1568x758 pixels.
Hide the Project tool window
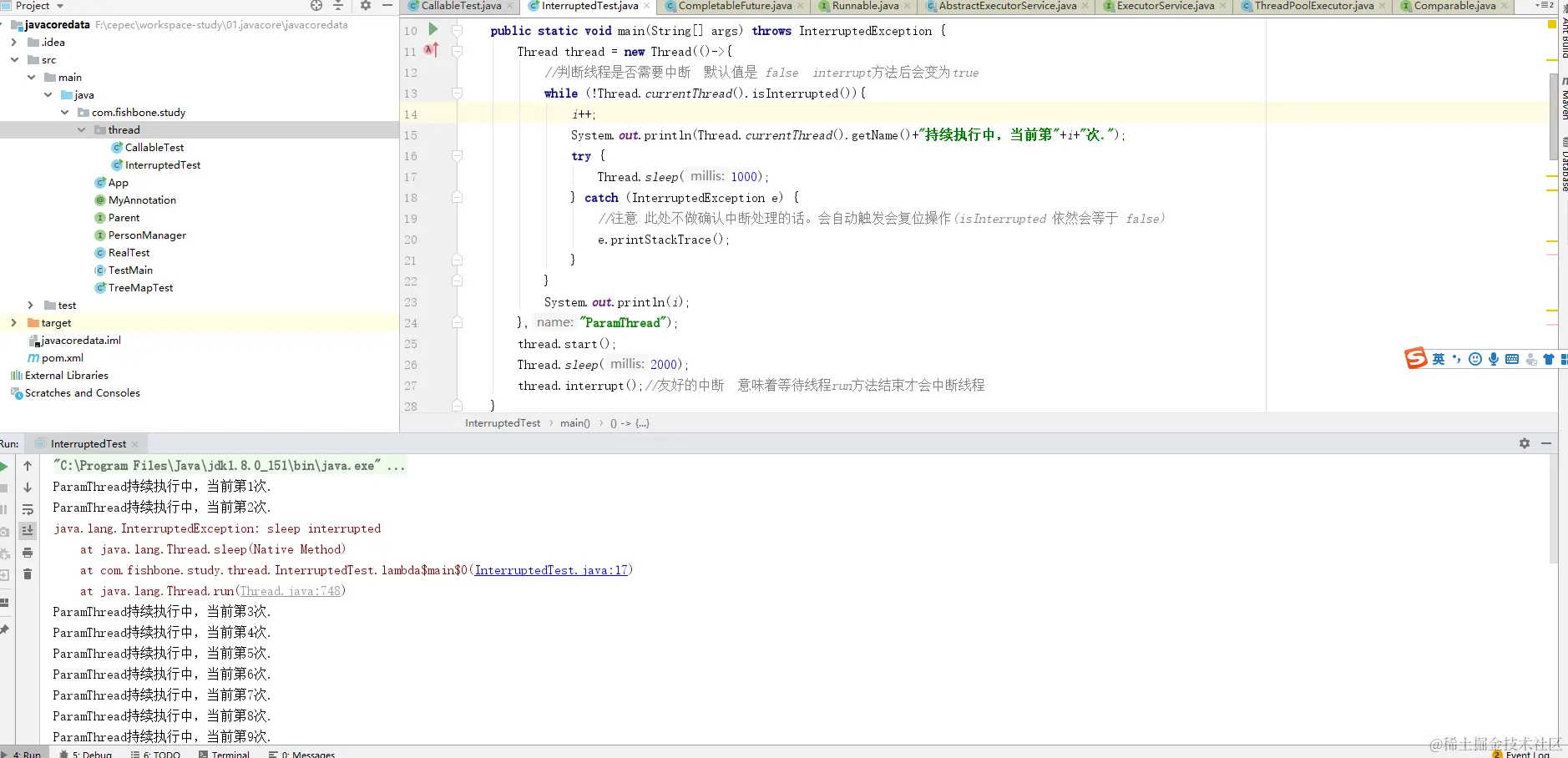coord(387,5)
